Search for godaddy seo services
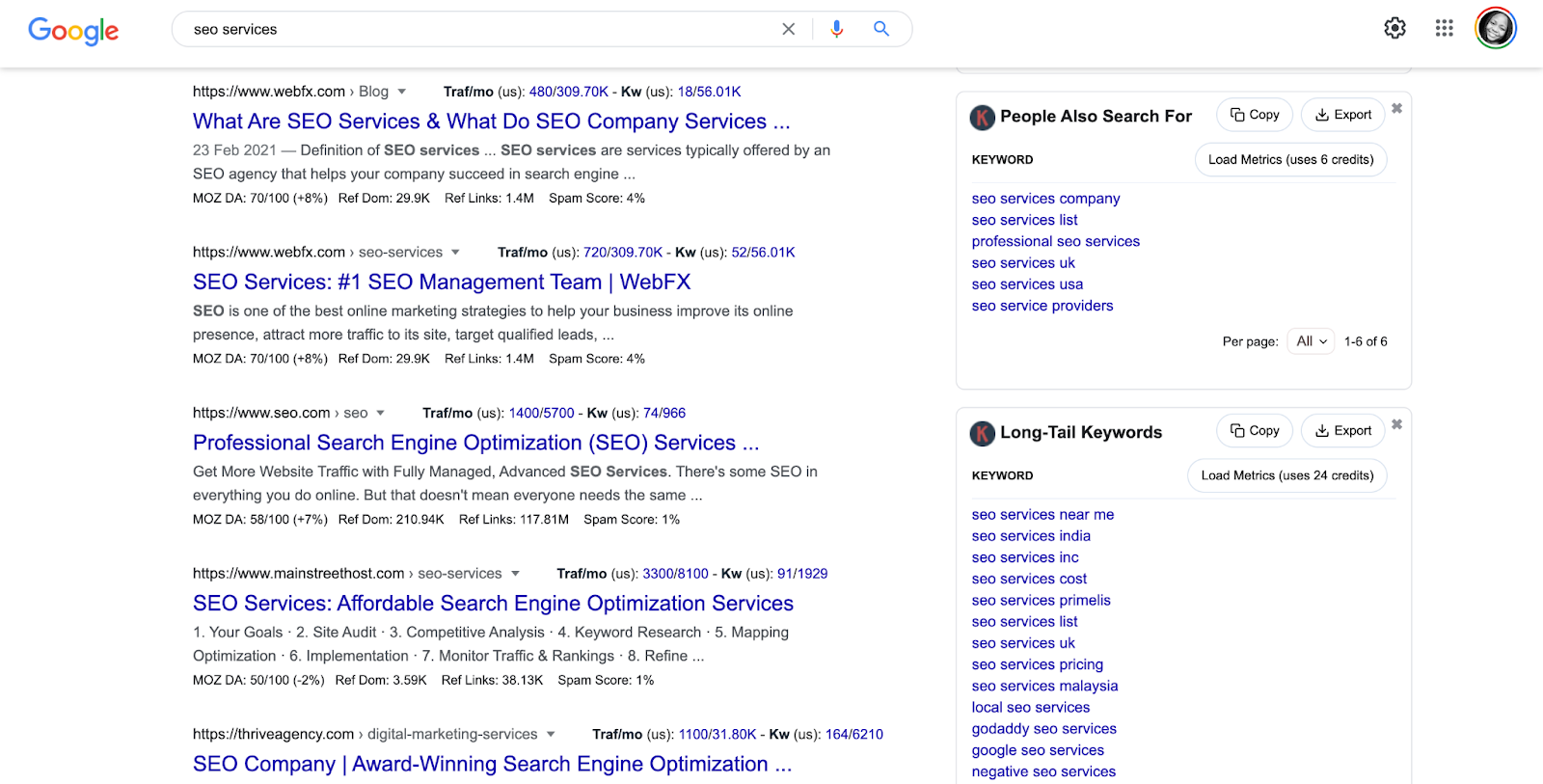Screen dimensions: 1543x784 click(x=1044, y=729)
